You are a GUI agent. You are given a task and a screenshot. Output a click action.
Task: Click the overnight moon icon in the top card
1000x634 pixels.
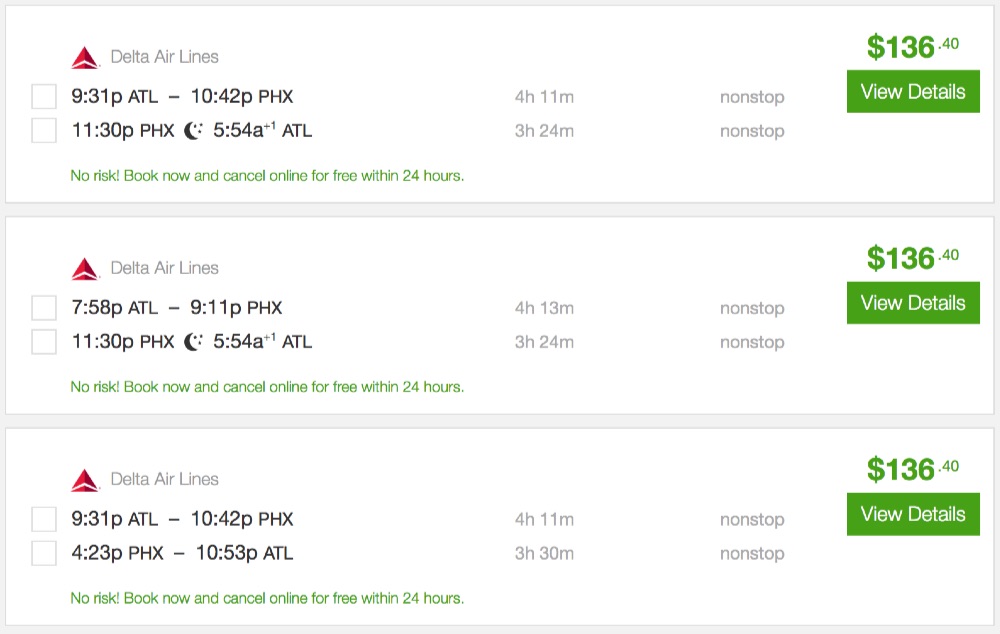tap(194, 130)
